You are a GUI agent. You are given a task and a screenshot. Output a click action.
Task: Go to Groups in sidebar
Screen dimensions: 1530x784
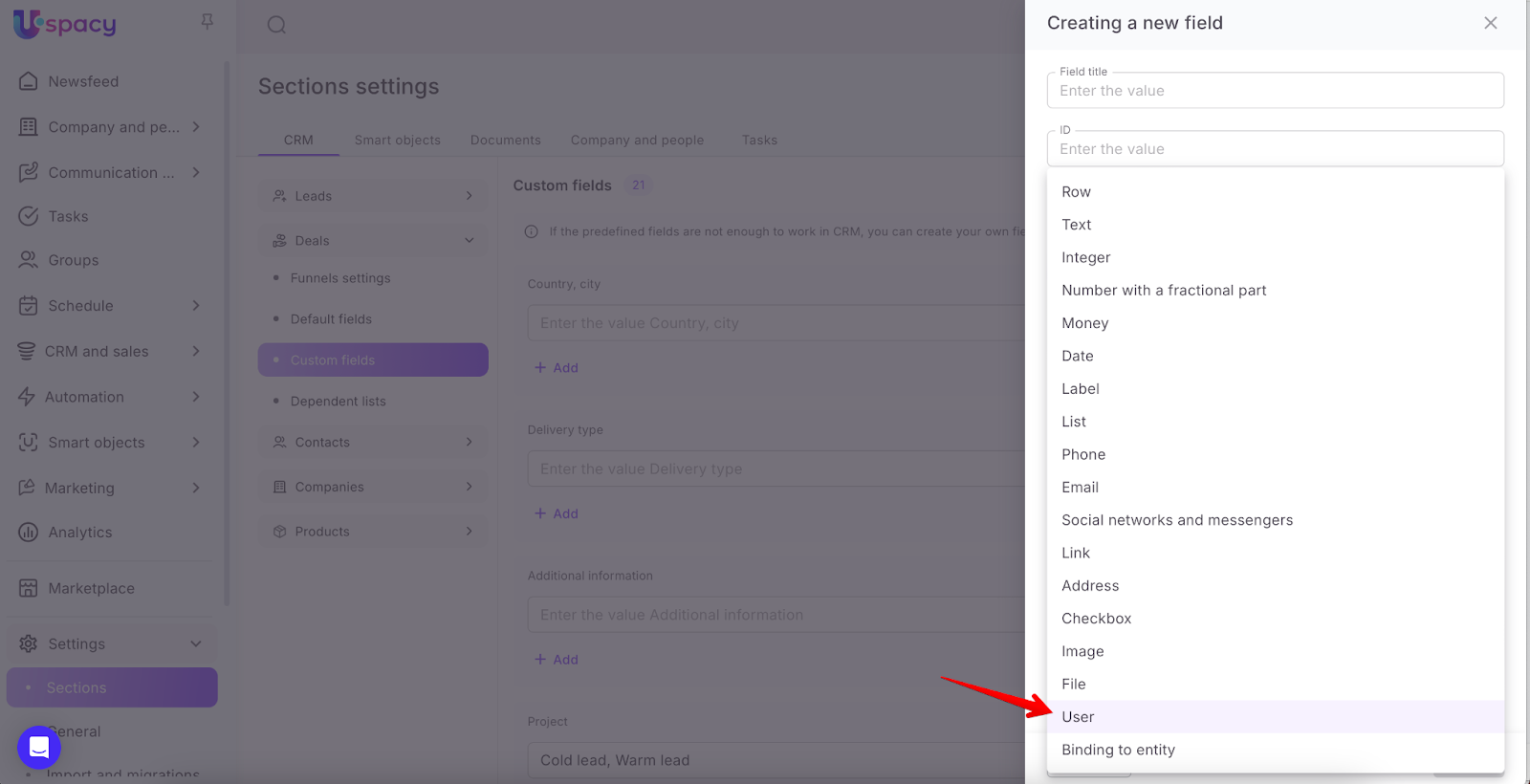pos(73,260)
